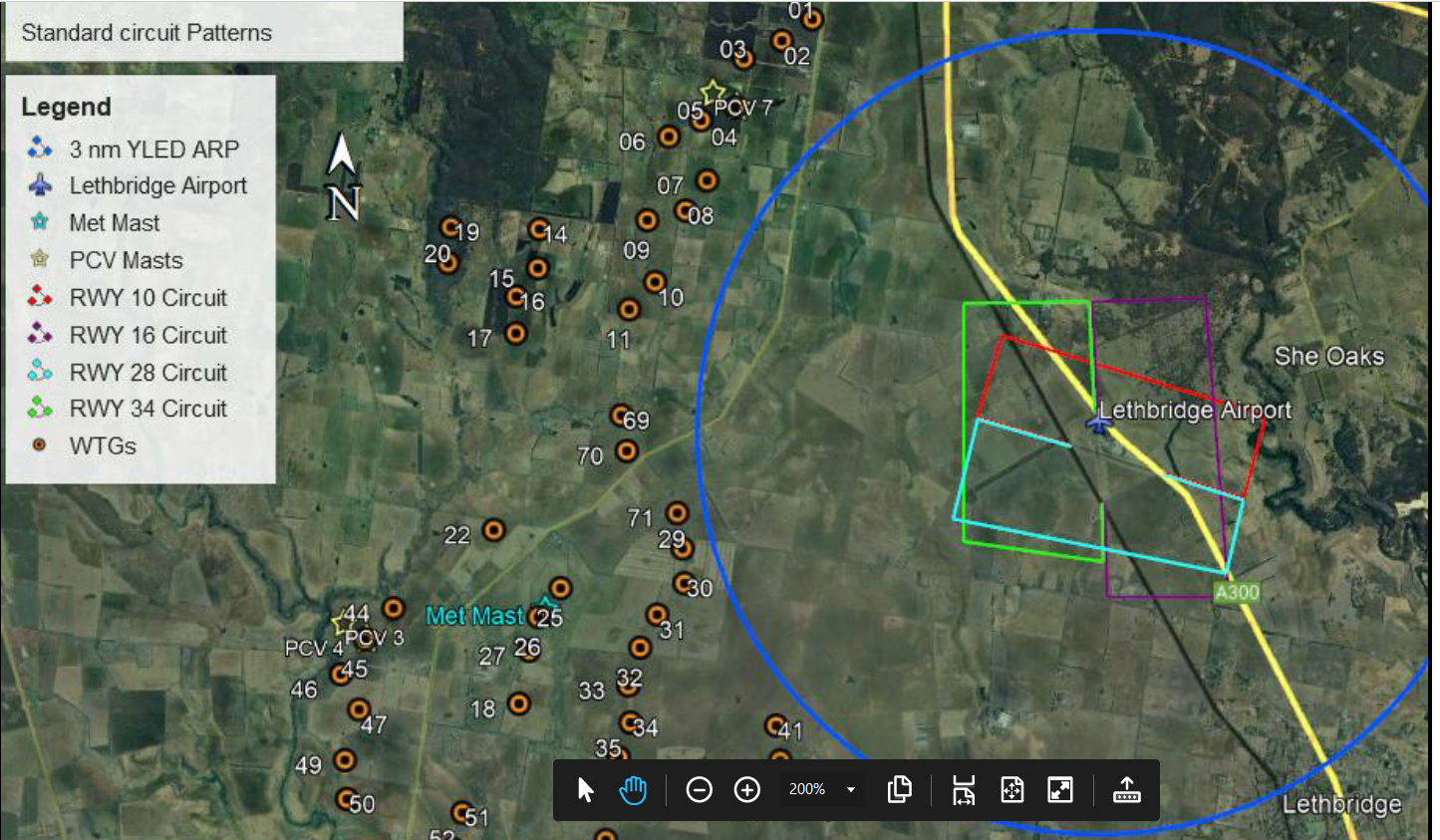Open the page thumbnails icon
The height and width of the screenshot is (840, 1440).
[x=899, y=789]
